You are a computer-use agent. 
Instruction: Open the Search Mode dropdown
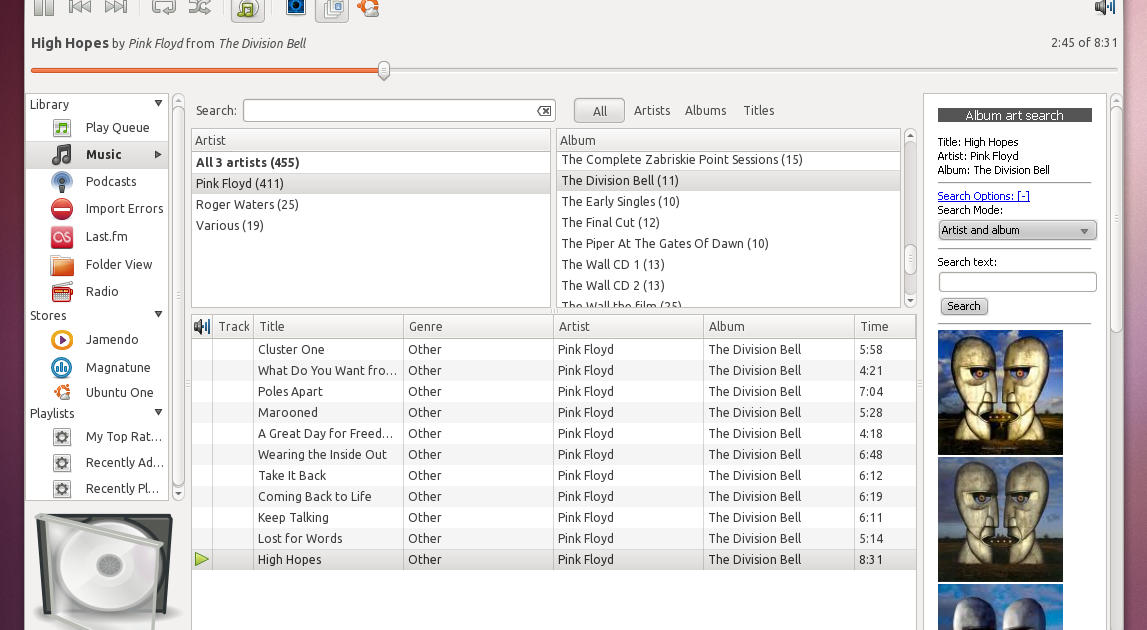[x=1016, y=230]
